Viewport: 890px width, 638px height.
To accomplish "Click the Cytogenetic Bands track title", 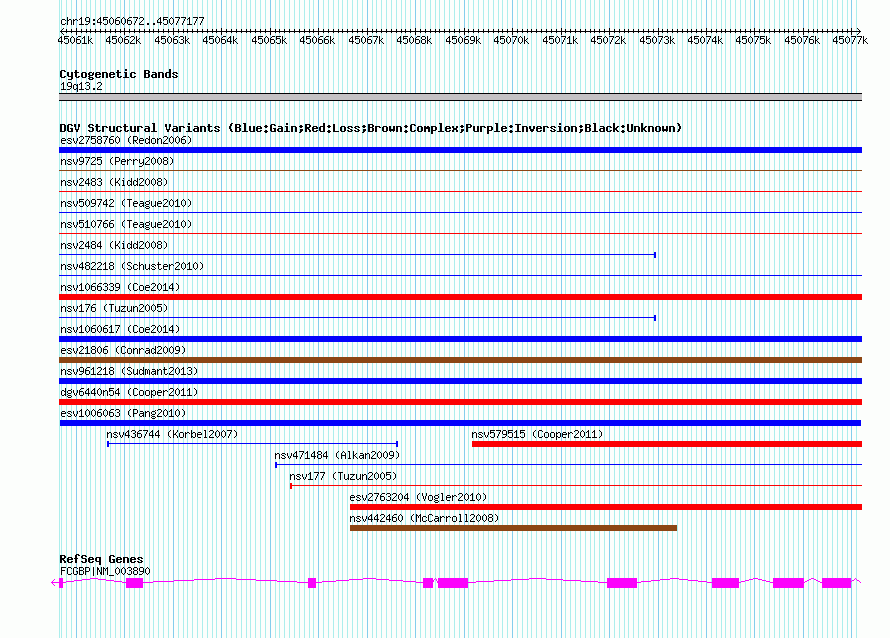I will pos(119,74).
